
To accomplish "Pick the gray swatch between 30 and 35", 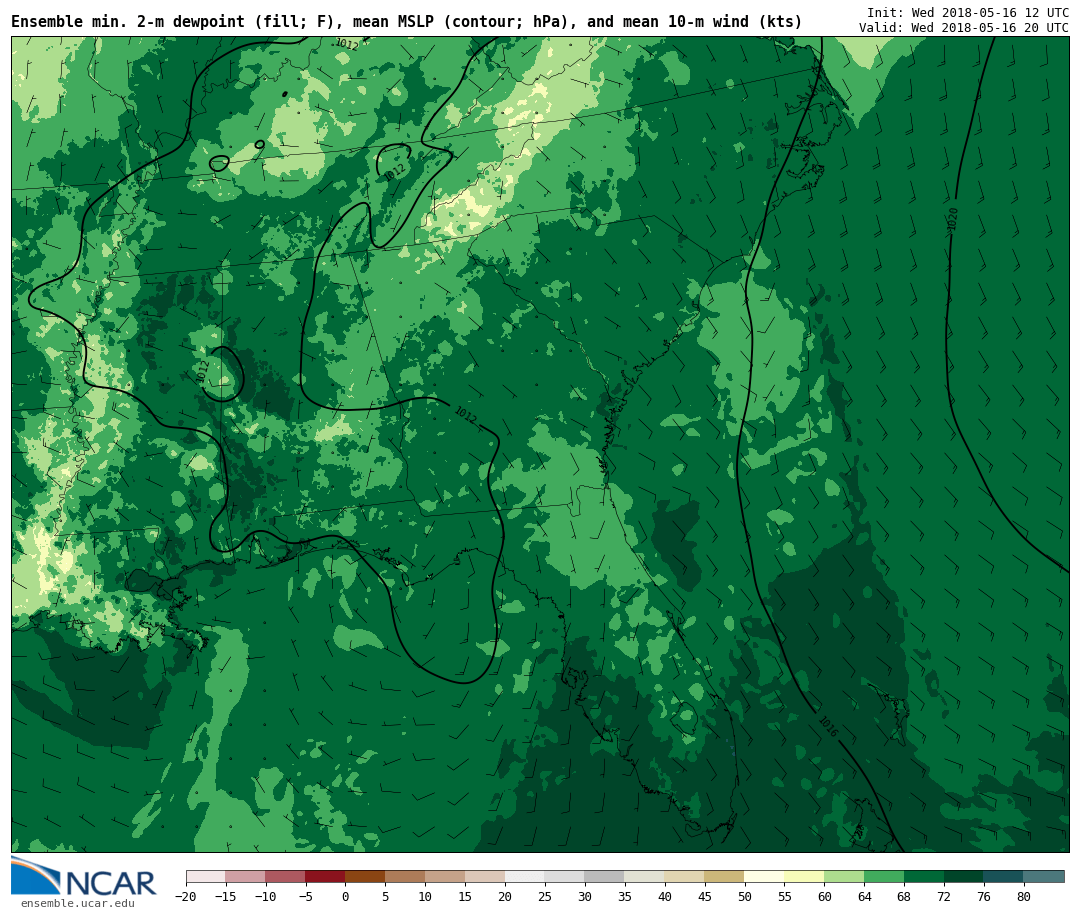I will 605,876.
